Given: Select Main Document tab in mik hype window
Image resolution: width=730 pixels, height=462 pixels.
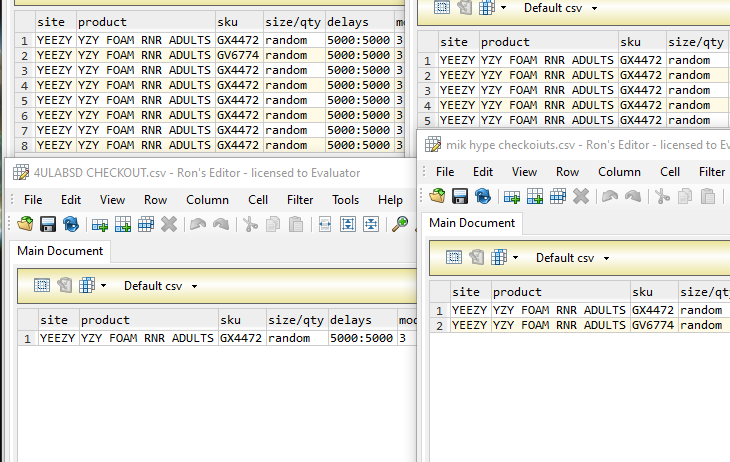Looking at the screenshot, I should (x=472, y=223).
